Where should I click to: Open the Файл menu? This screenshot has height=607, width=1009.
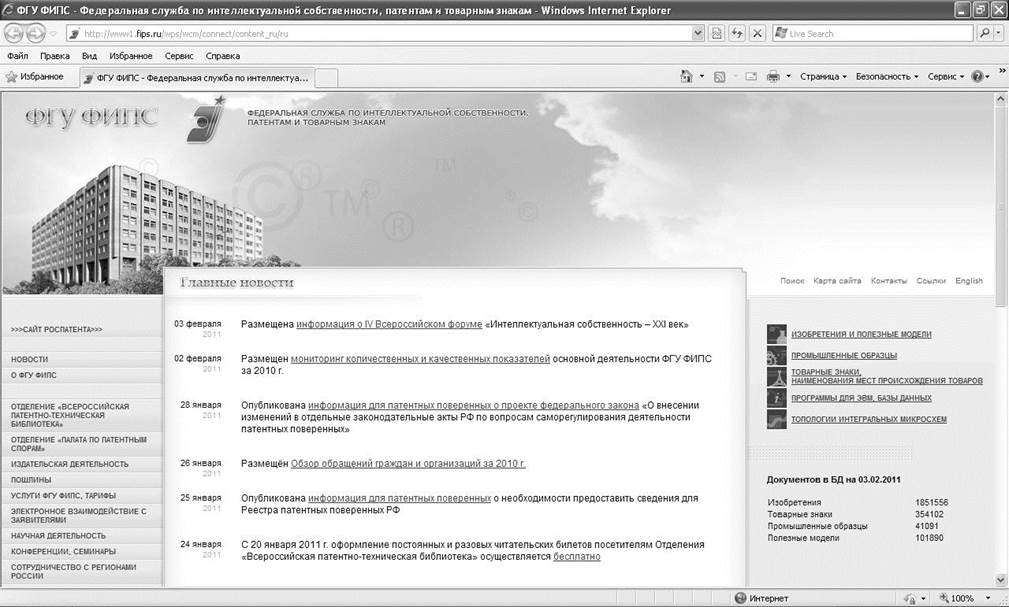[18, 56]
